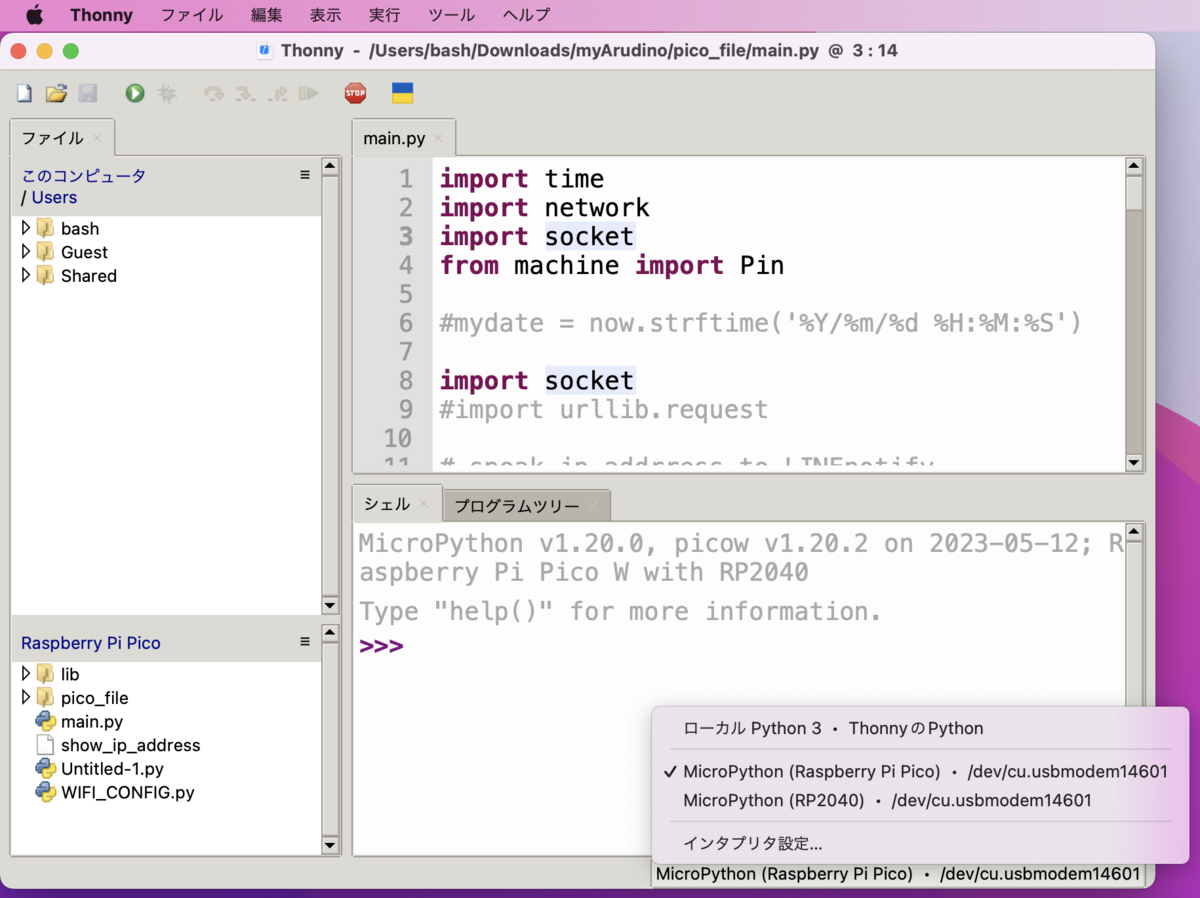Click the Open file folder icon
This screenshot has width=1200, height=898.
pos(56,93)
